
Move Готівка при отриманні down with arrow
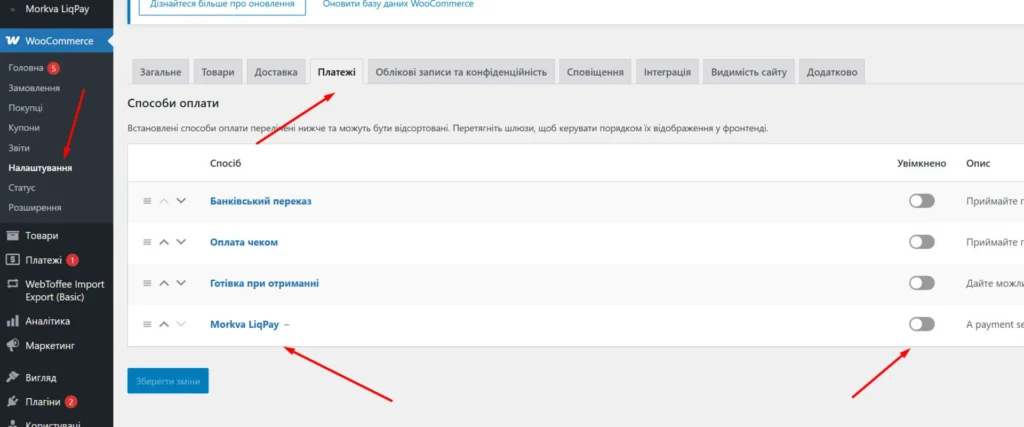(182, 283)
